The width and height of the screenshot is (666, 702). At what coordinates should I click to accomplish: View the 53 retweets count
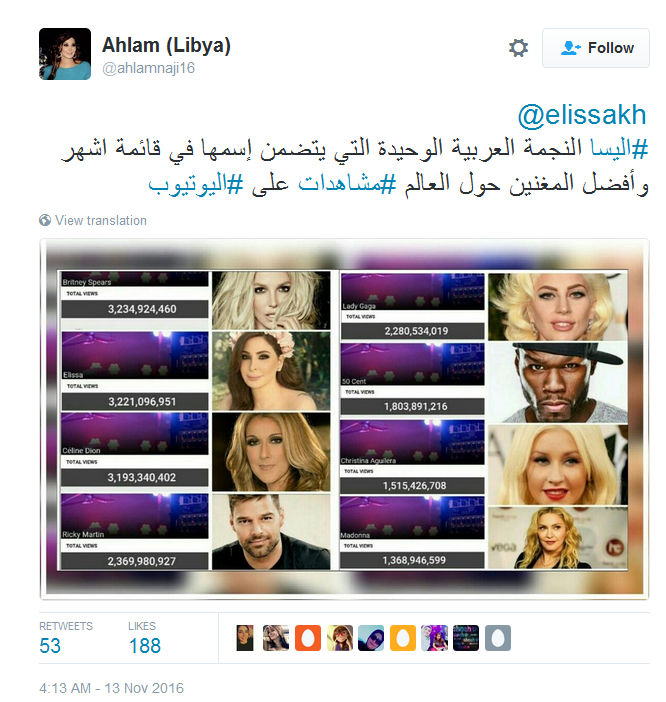(50, 646)
